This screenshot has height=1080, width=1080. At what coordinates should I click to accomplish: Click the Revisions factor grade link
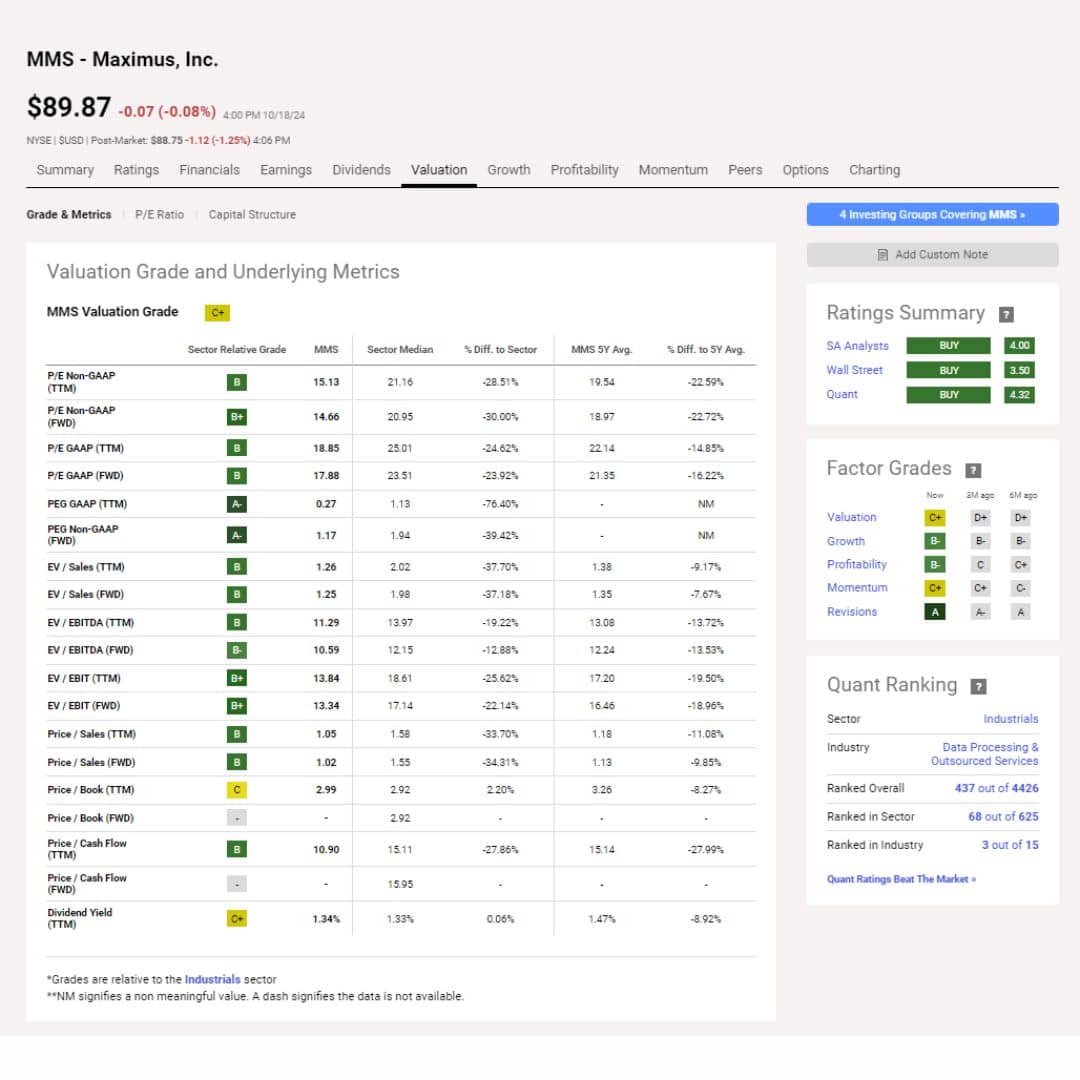852,612
